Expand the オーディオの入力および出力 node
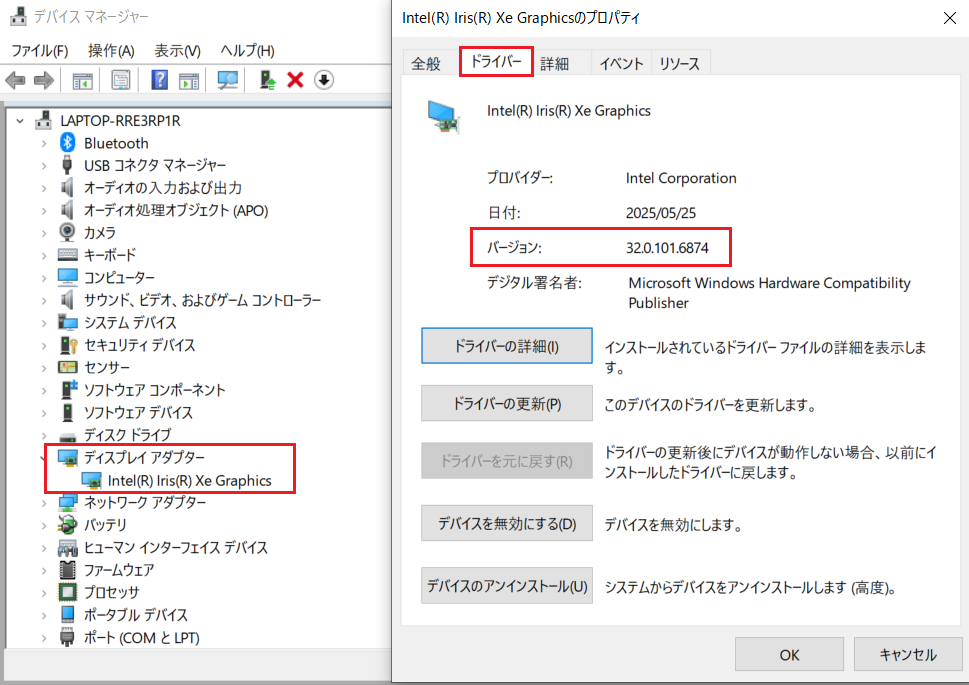969x685 pixels. tap(43, 188)
